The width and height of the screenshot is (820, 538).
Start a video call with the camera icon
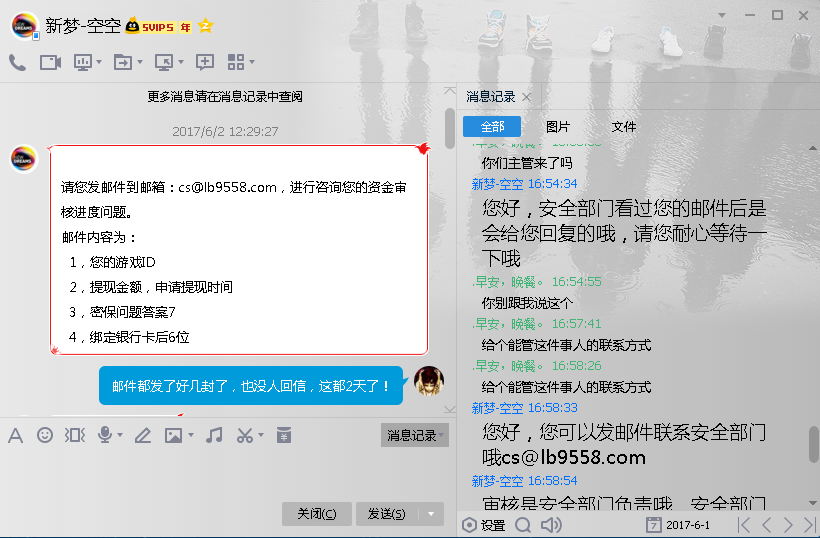(x=51, y=63)
